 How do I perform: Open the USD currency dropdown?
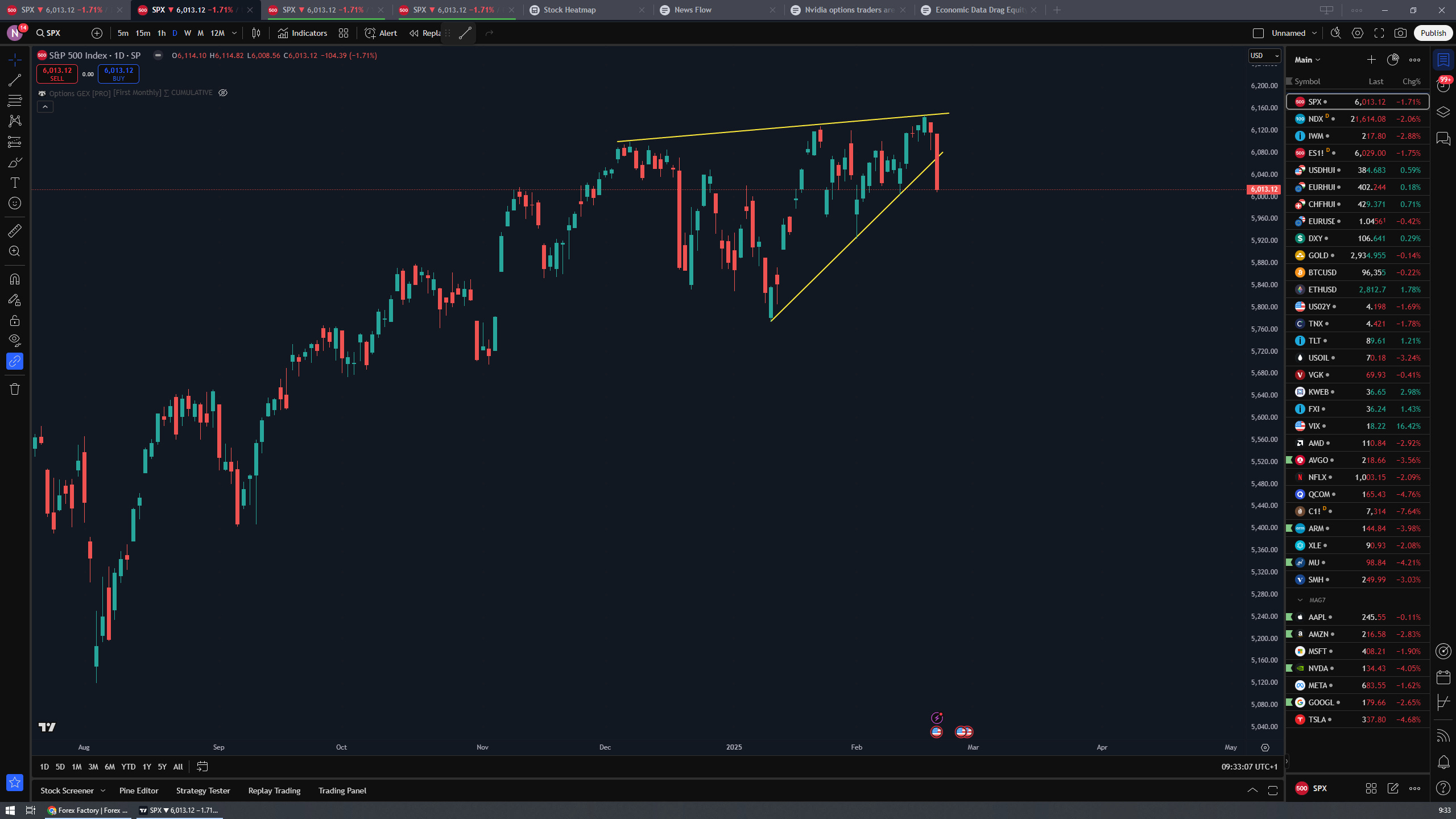pos(1264,56)
